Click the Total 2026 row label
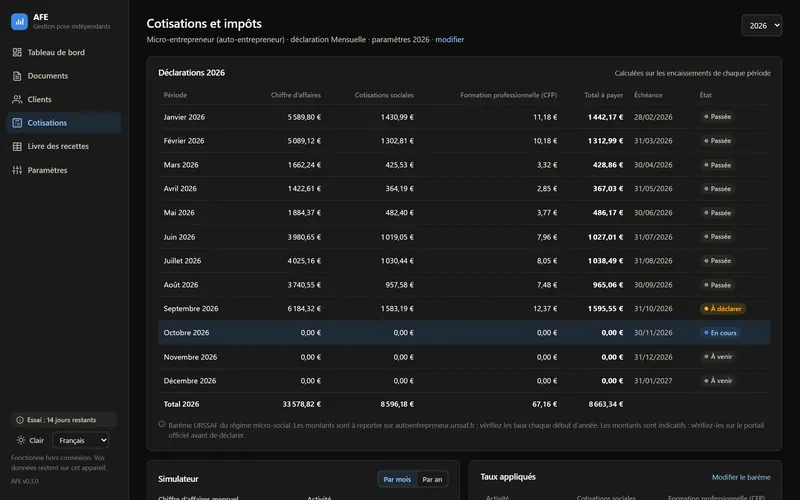Viewport: 800px width, 500px height. click(x=181, y=404)
